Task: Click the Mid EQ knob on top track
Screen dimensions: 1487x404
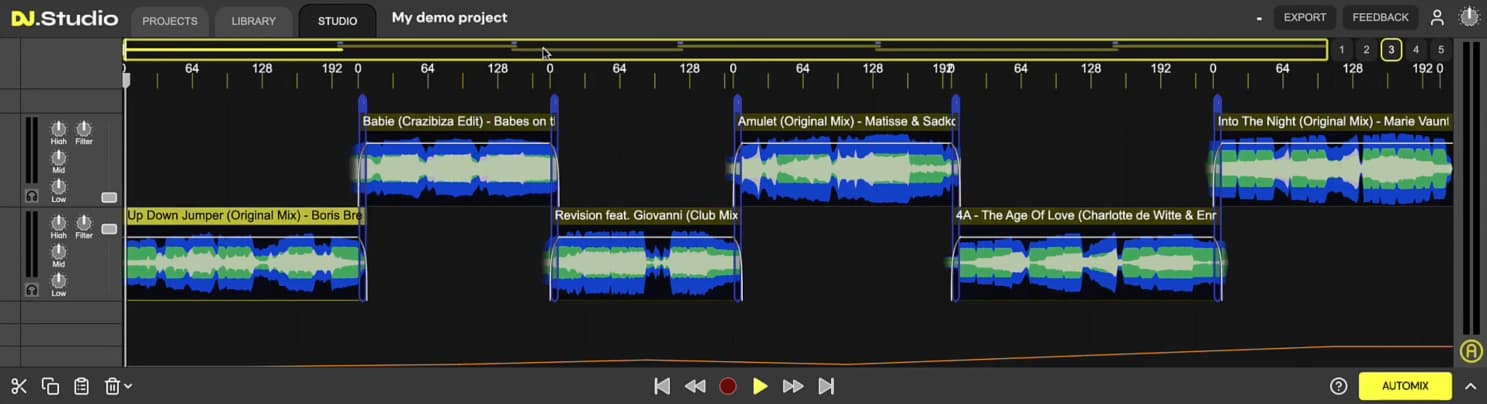Action: [59, 158]
